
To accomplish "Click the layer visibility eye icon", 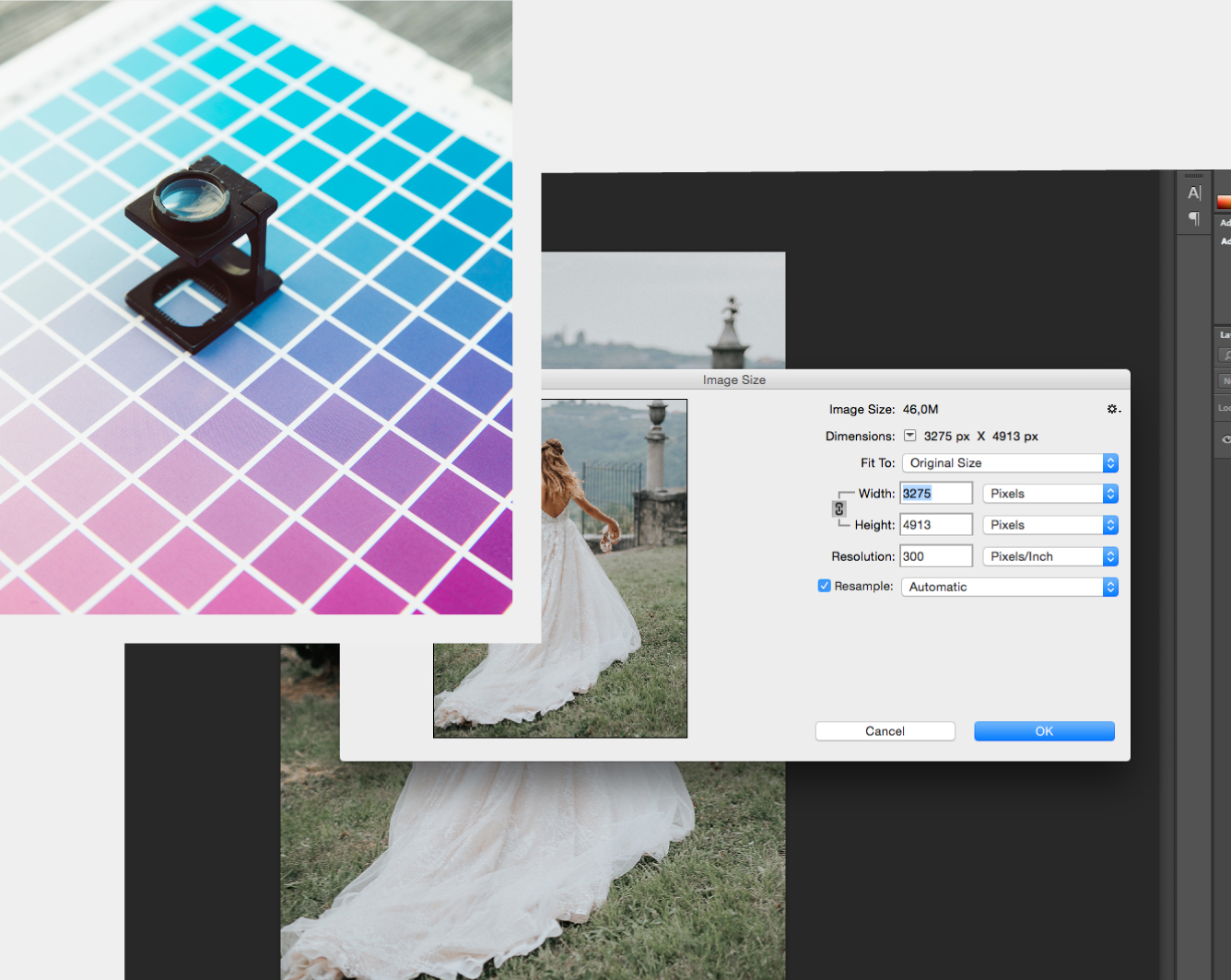I will 1225,439.
